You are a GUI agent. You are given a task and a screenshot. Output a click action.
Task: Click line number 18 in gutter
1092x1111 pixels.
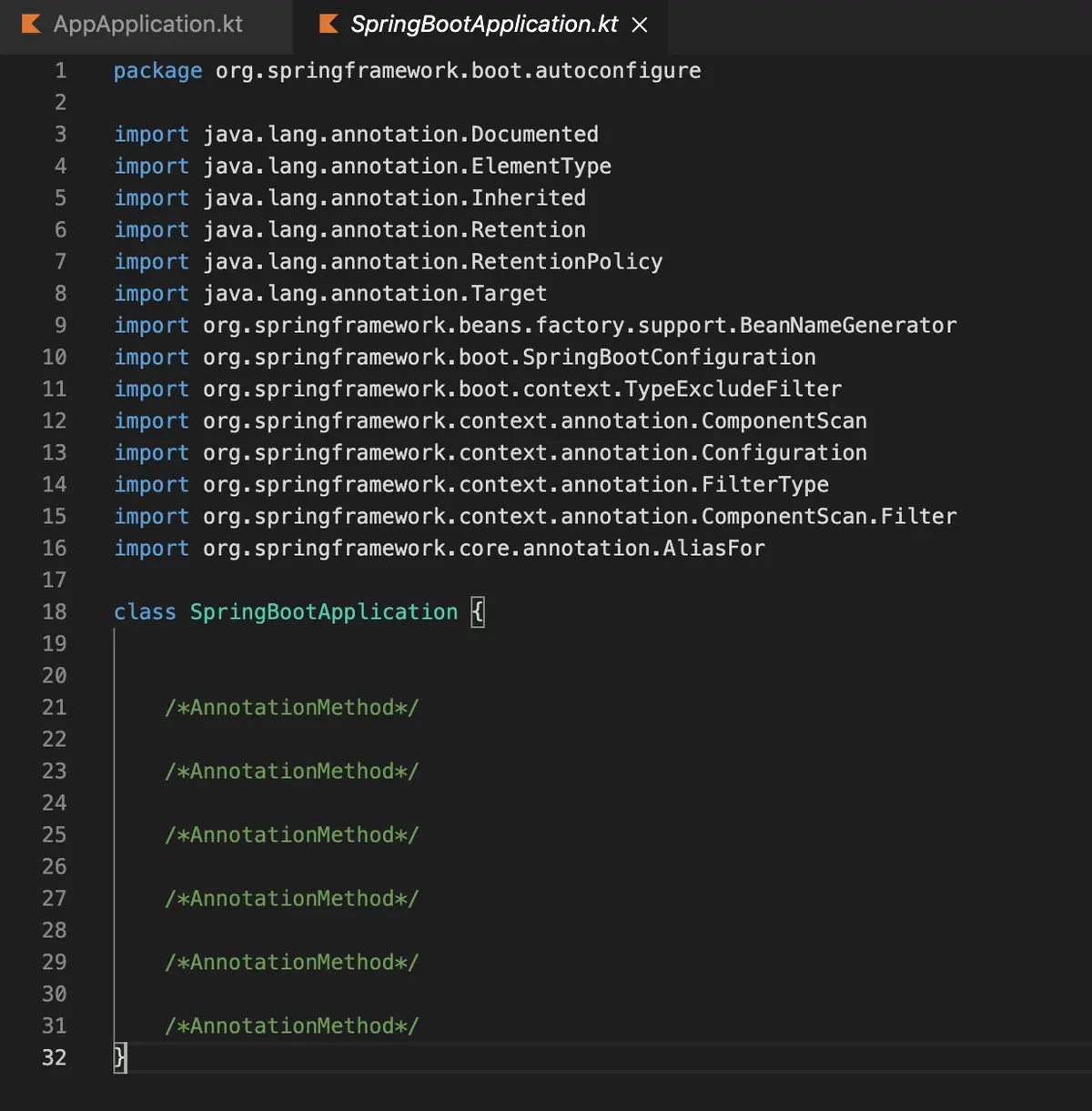pos(55,611)
